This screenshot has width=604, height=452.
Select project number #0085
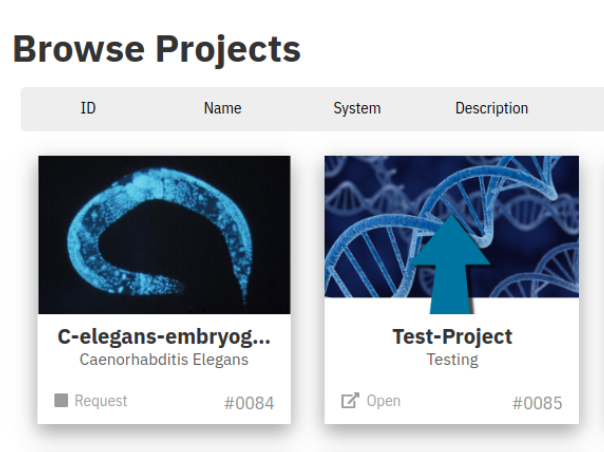[537, 403]
